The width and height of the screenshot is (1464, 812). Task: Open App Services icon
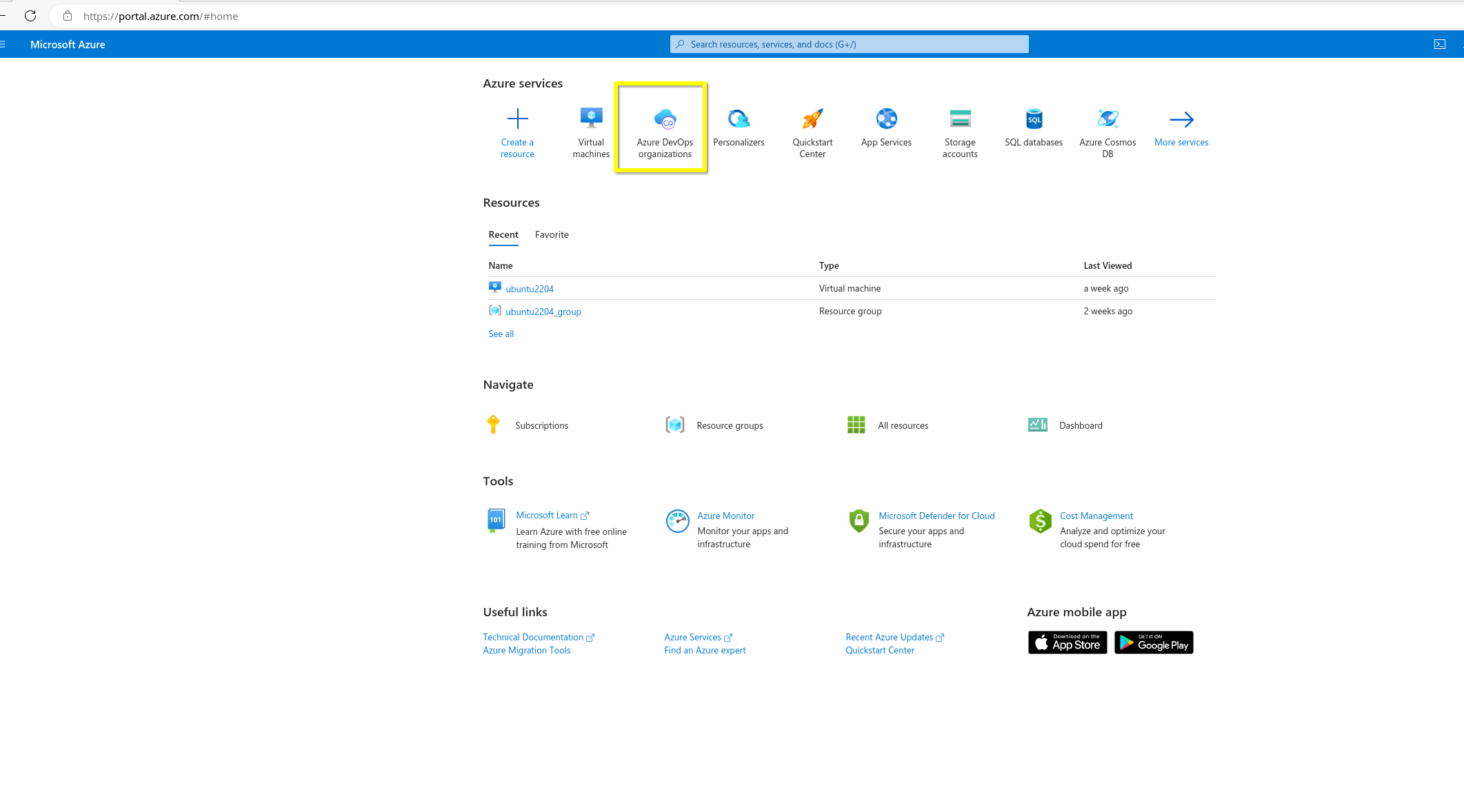coord(886,119)
